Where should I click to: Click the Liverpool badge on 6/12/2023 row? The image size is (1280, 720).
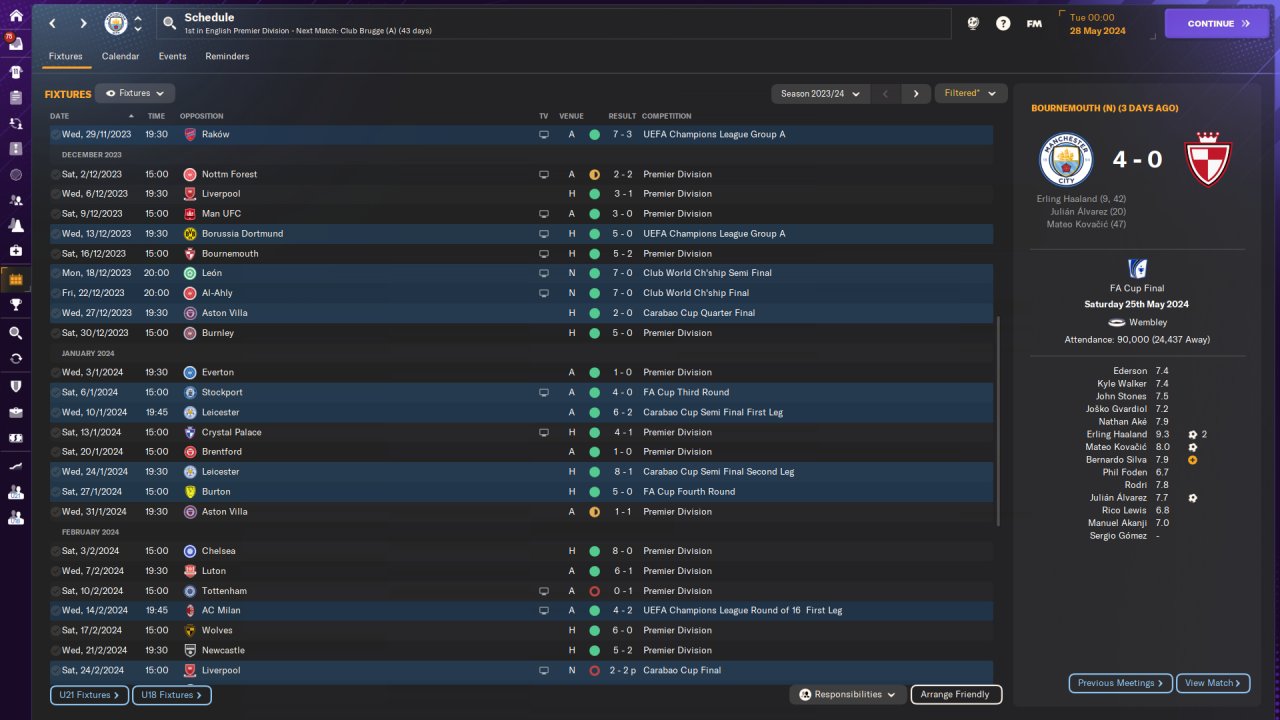tap(190, 194)
